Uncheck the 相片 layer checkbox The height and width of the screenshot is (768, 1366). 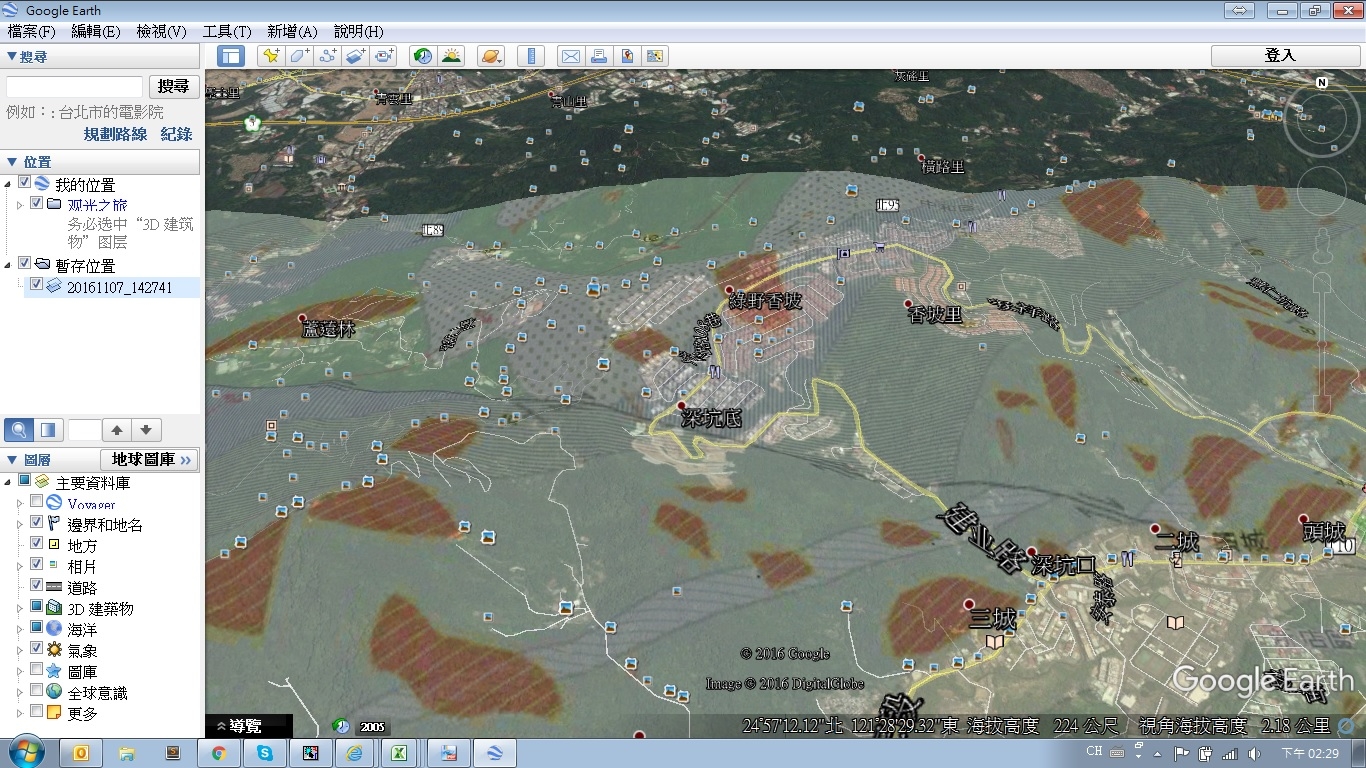[37, 565]
